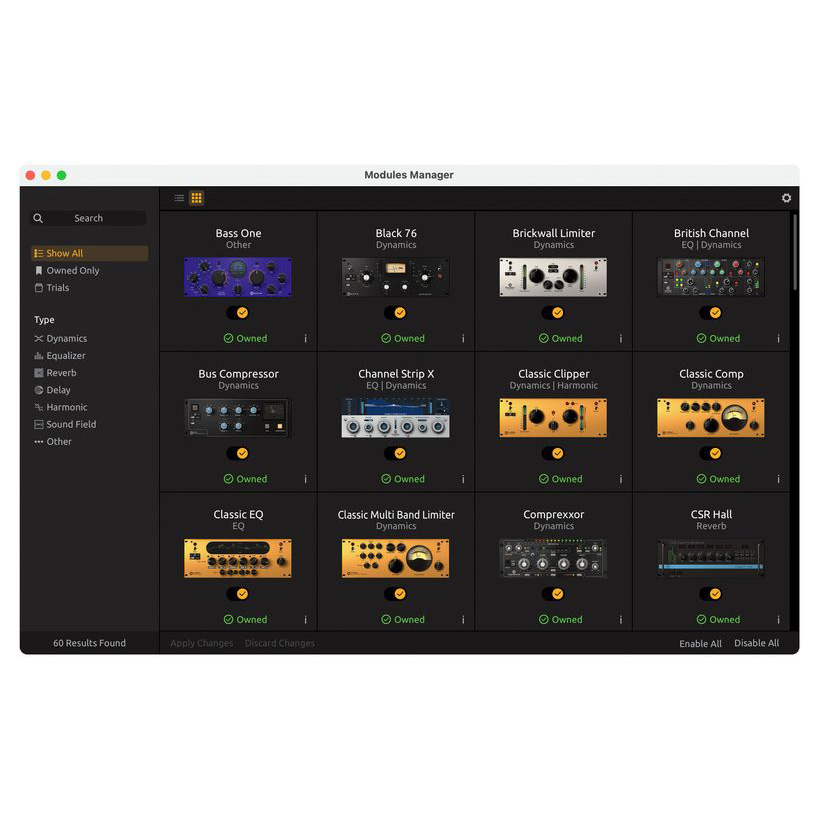Filter modules by Dynamics type

61,338
